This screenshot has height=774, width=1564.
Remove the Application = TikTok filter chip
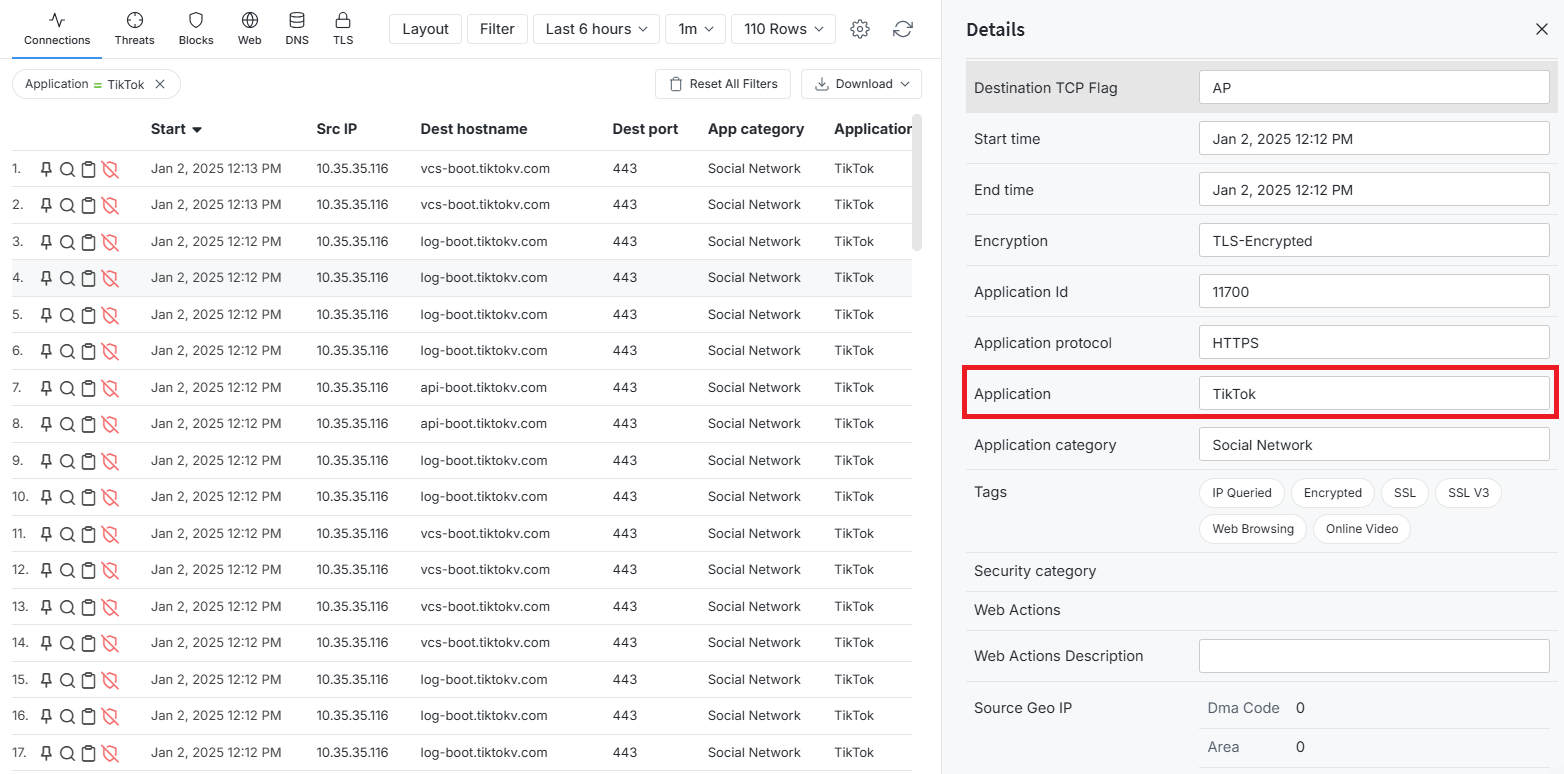point(160,84)
